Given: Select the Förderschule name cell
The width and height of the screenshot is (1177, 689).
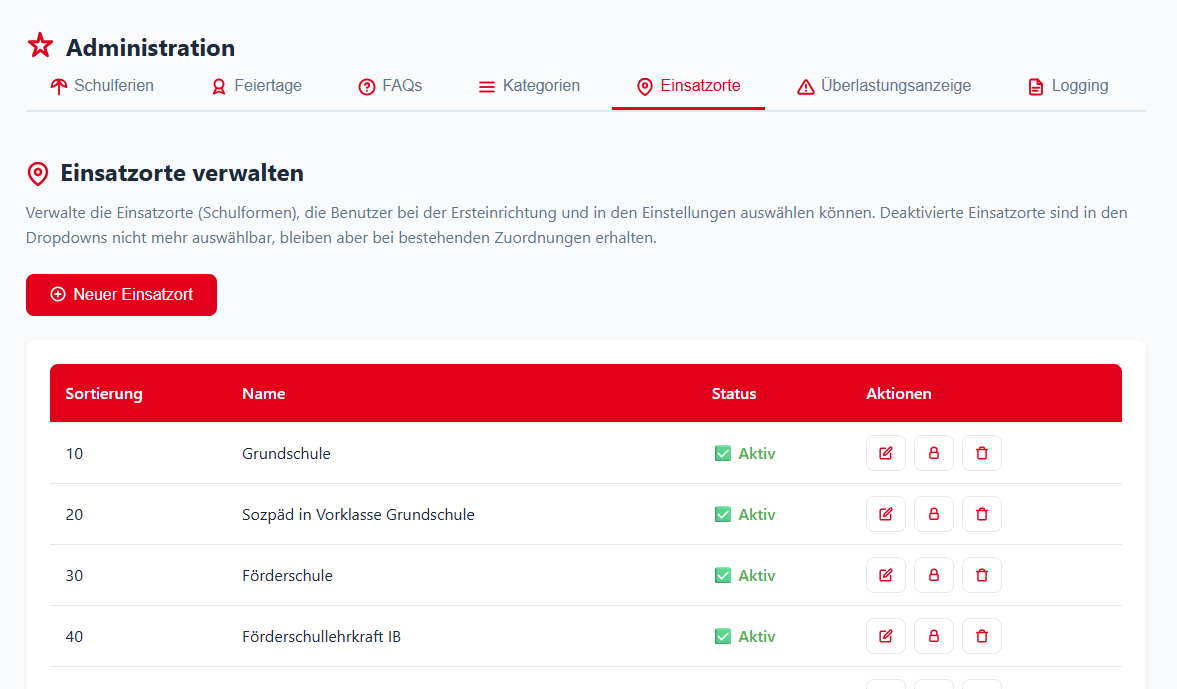Looking at the screenshot, I should pyautogui.click(x=287, y=576).
